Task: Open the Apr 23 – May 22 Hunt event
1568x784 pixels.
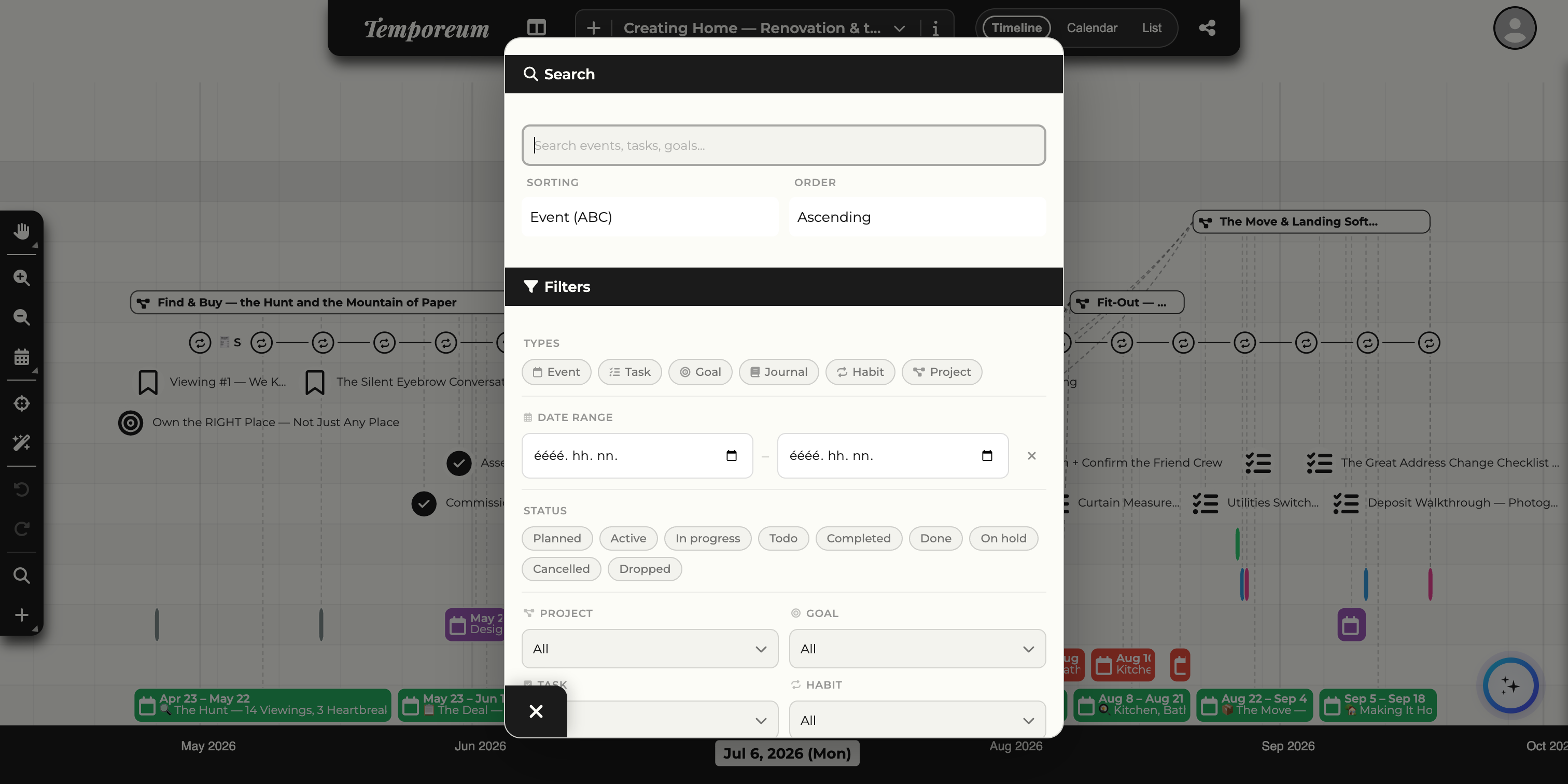Action: tap(262, 705)
